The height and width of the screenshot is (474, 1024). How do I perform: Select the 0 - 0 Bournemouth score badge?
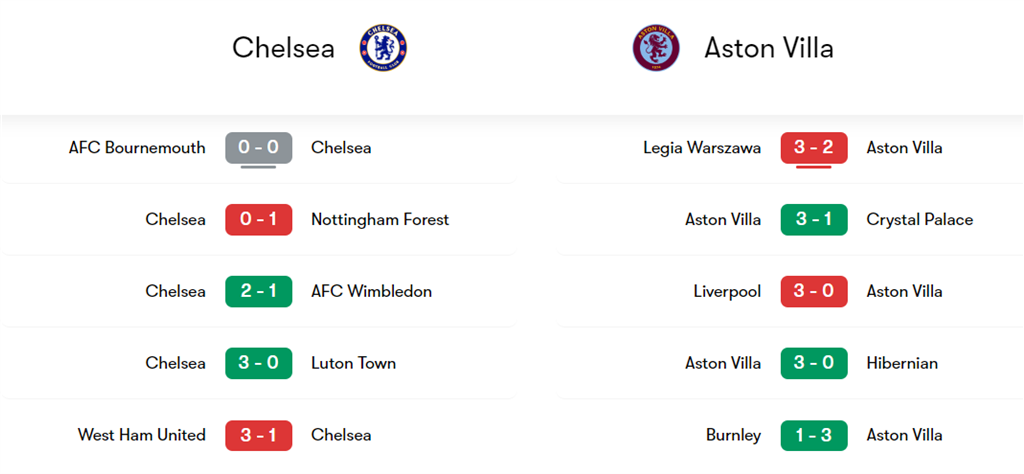(259, 148)
